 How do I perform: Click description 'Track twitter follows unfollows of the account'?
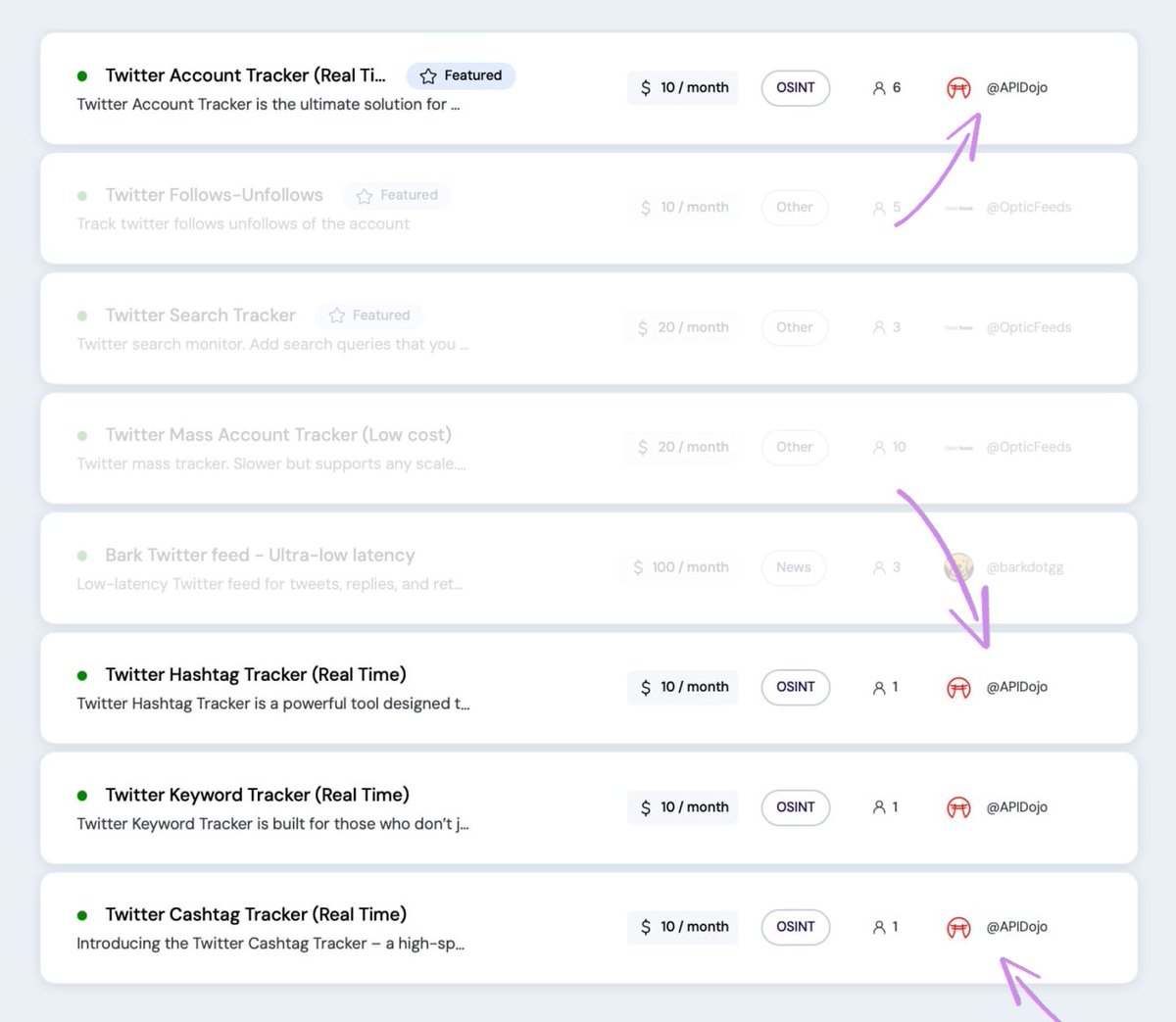[x=243, y=224]
